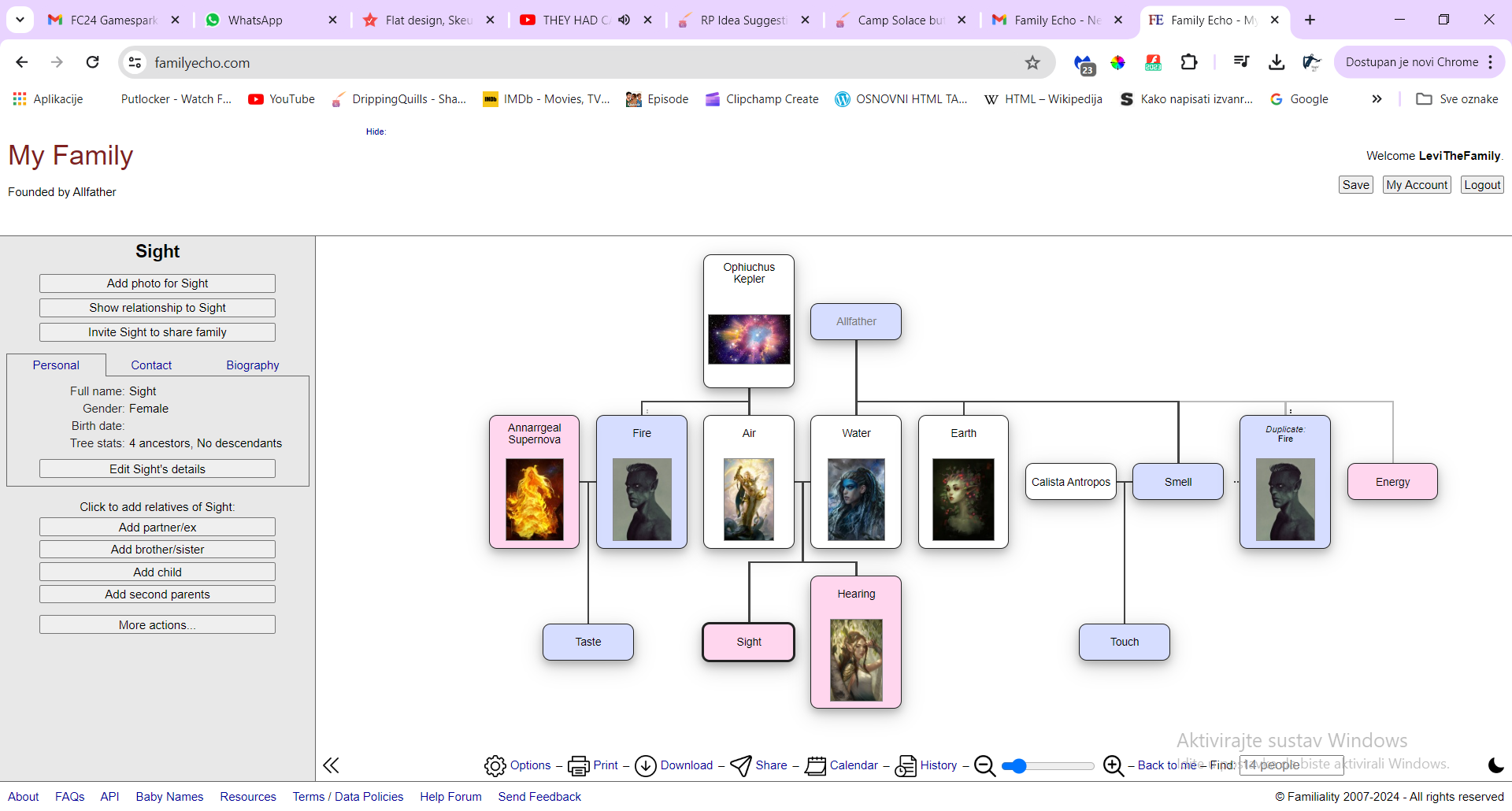Image resolution: width=1512 pixels, height=811 pixels.
Task: Click the Download arrow icon
Action: click(645, 765)
